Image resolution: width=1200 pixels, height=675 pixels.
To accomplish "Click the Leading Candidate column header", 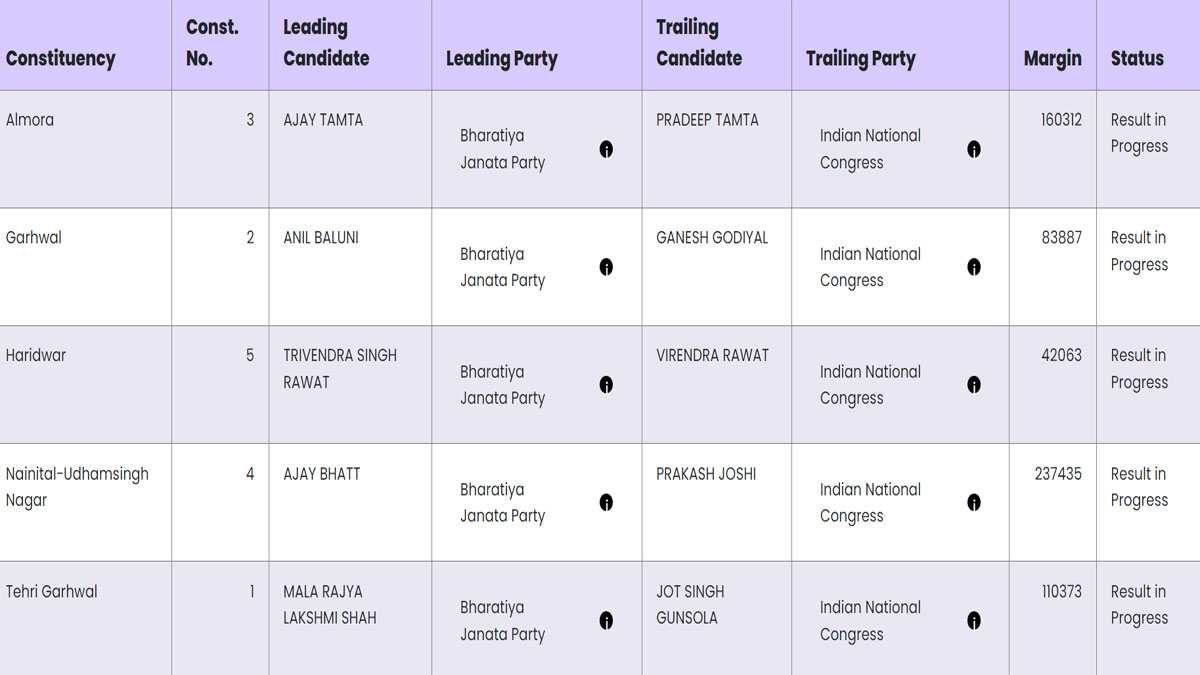I will [x=326, y=43].
